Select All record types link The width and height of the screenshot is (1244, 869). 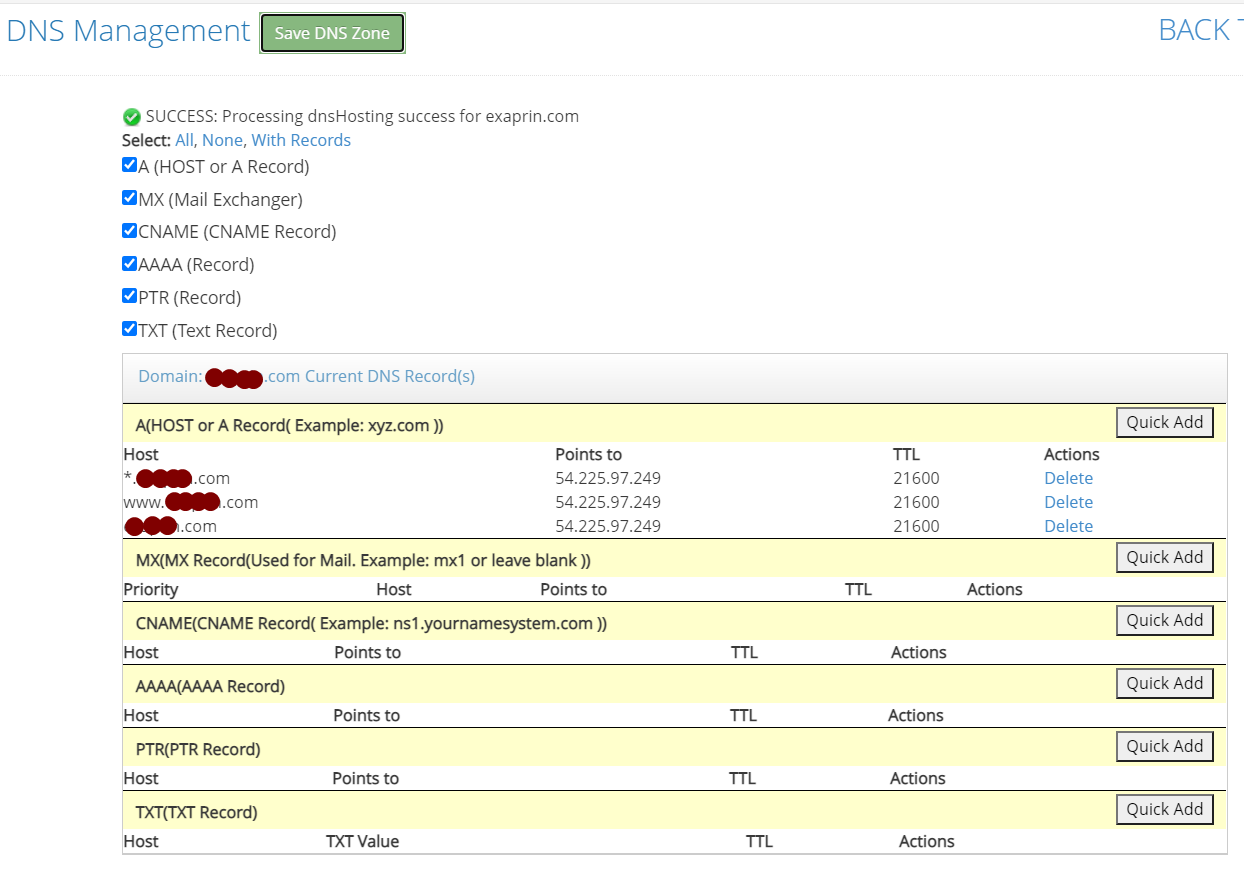(184, 140)
